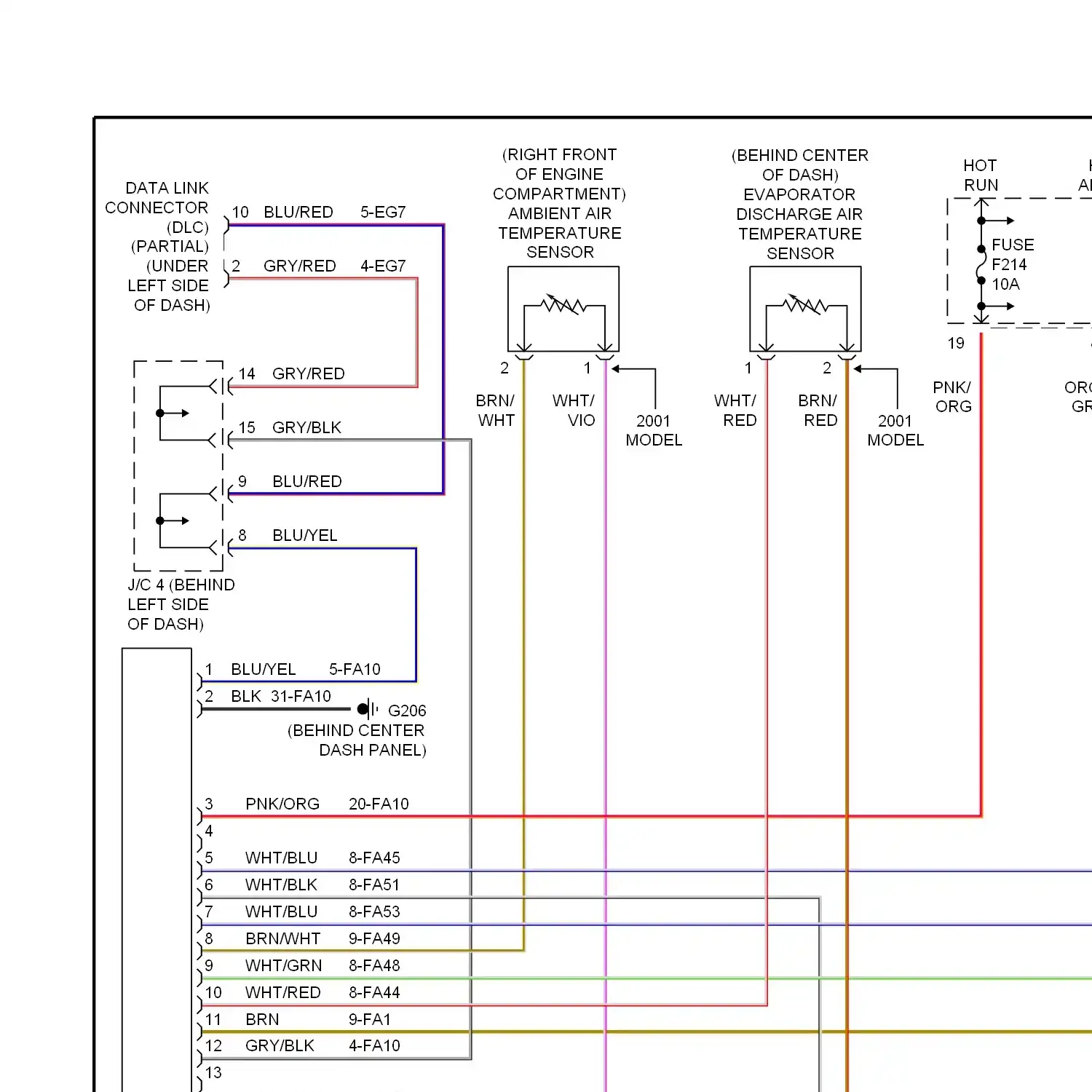Viewport: 1092px width, 1092px height.
Task: Click the 'HOT RUN' fuse box header
Action: pyautogui.click(x=981, y=175)
